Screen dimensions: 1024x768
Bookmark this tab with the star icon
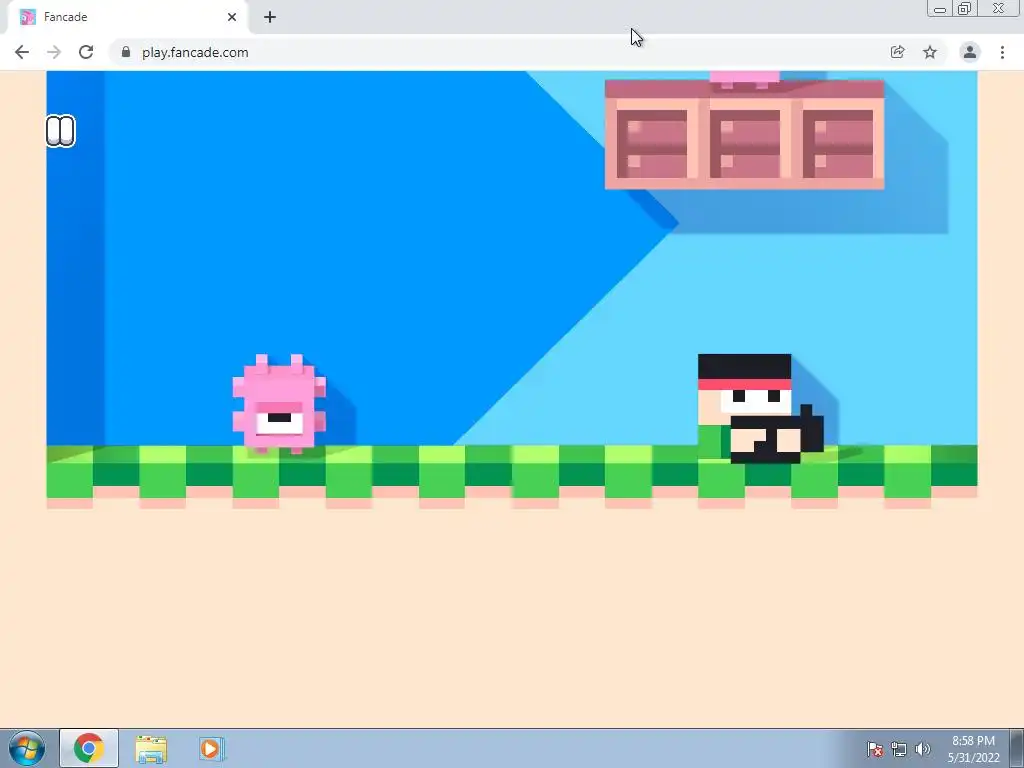pos(930,52)
